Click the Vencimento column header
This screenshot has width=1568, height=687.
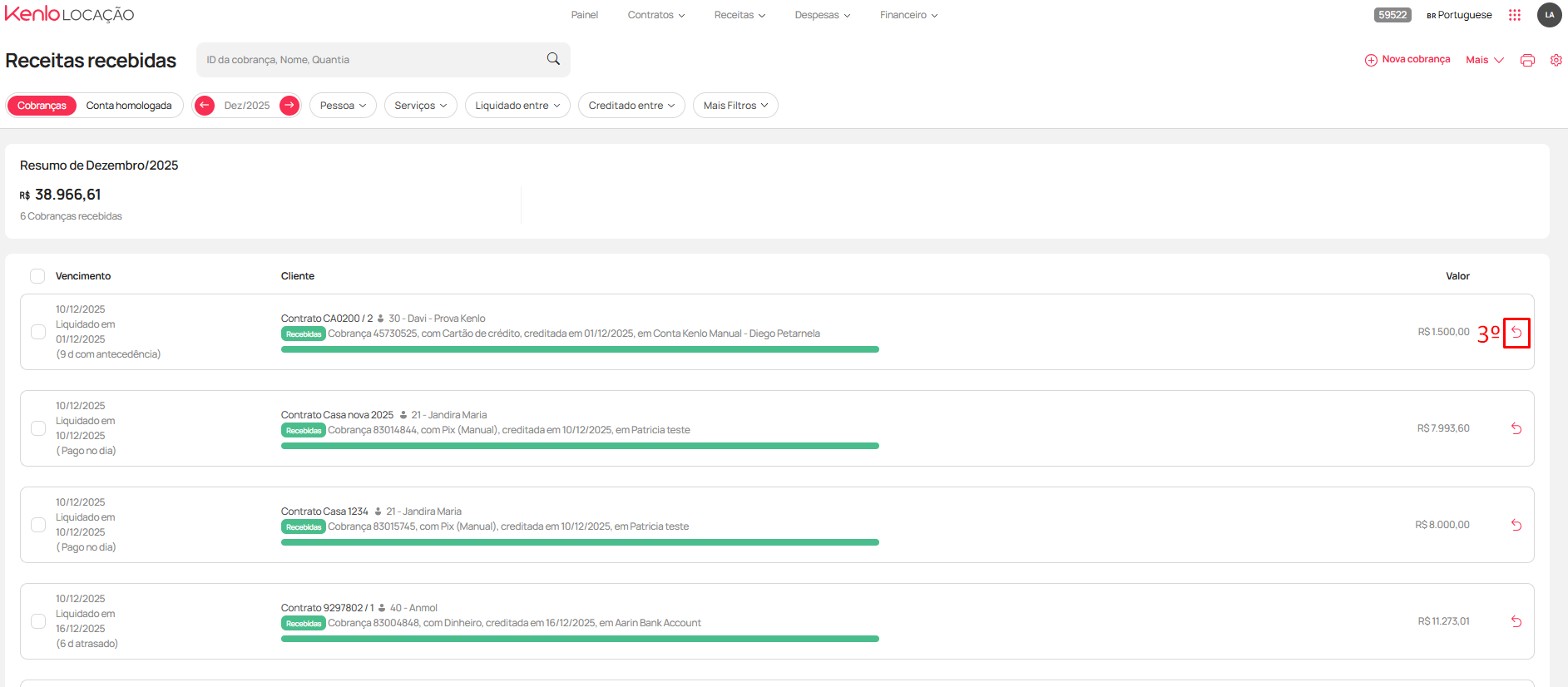[83, 276]
